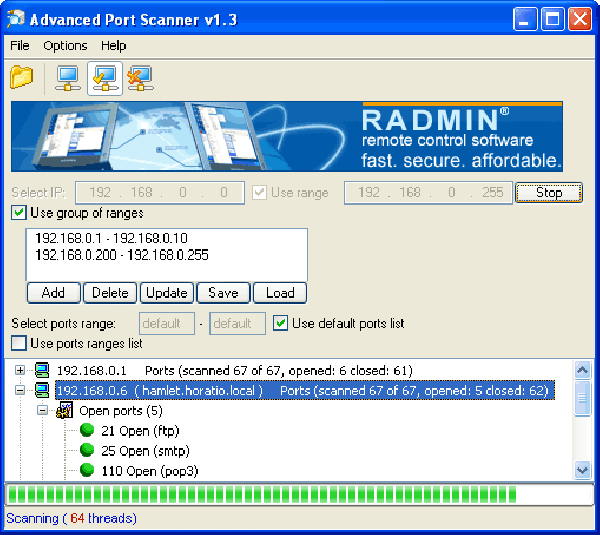Click the results scrollbar up arrow
600x535 pixels.
click(582, 370)
